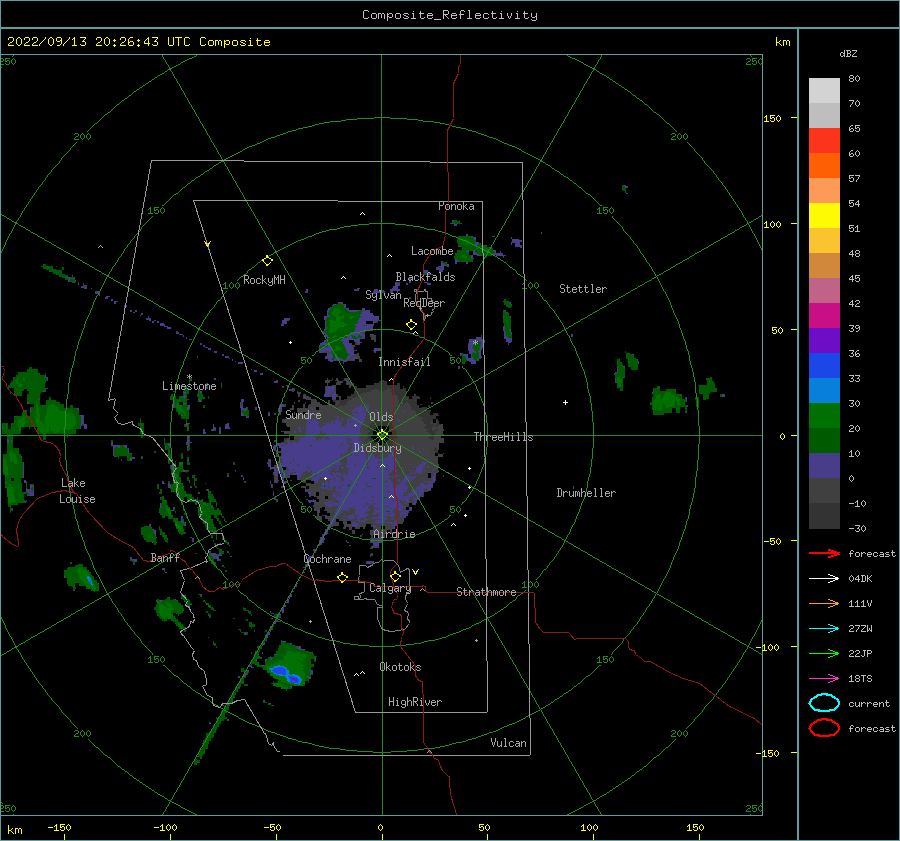Click the yellow diamond marker inside Calgary outline
Screen dimensions: 900x841
(x=395, y=576)
